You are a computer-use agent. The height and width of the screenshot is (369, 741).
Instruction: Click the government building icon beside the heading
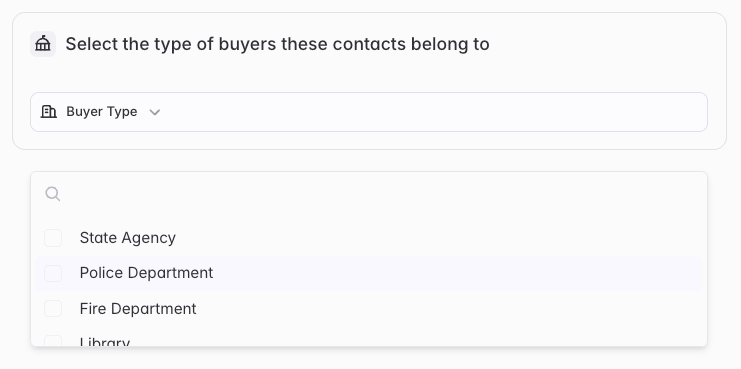tap(43, 44)
